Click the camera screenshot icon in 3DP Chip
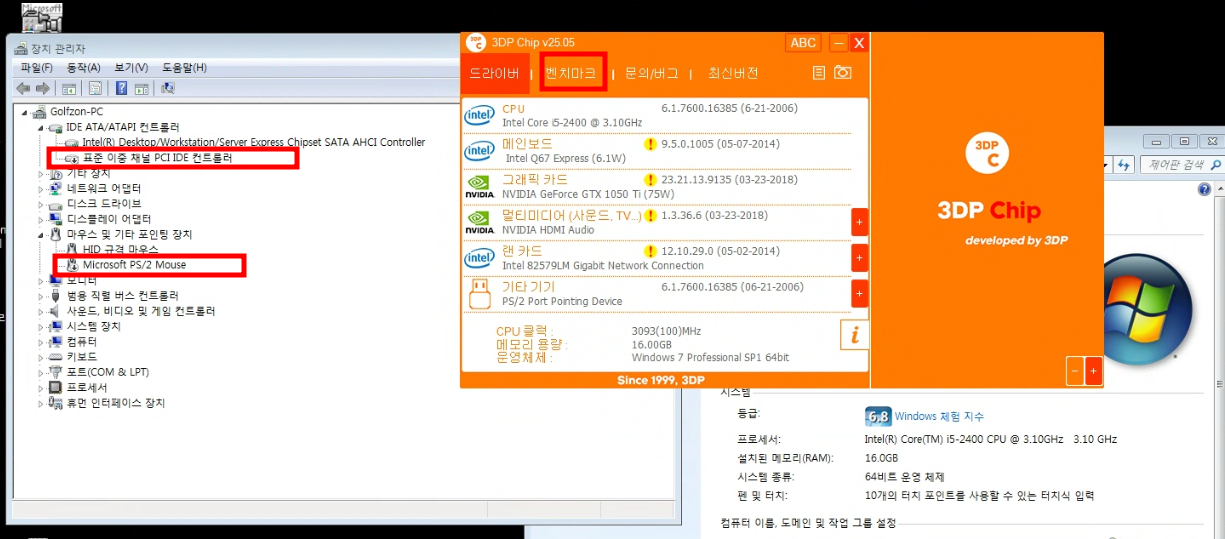 [843, 73]
